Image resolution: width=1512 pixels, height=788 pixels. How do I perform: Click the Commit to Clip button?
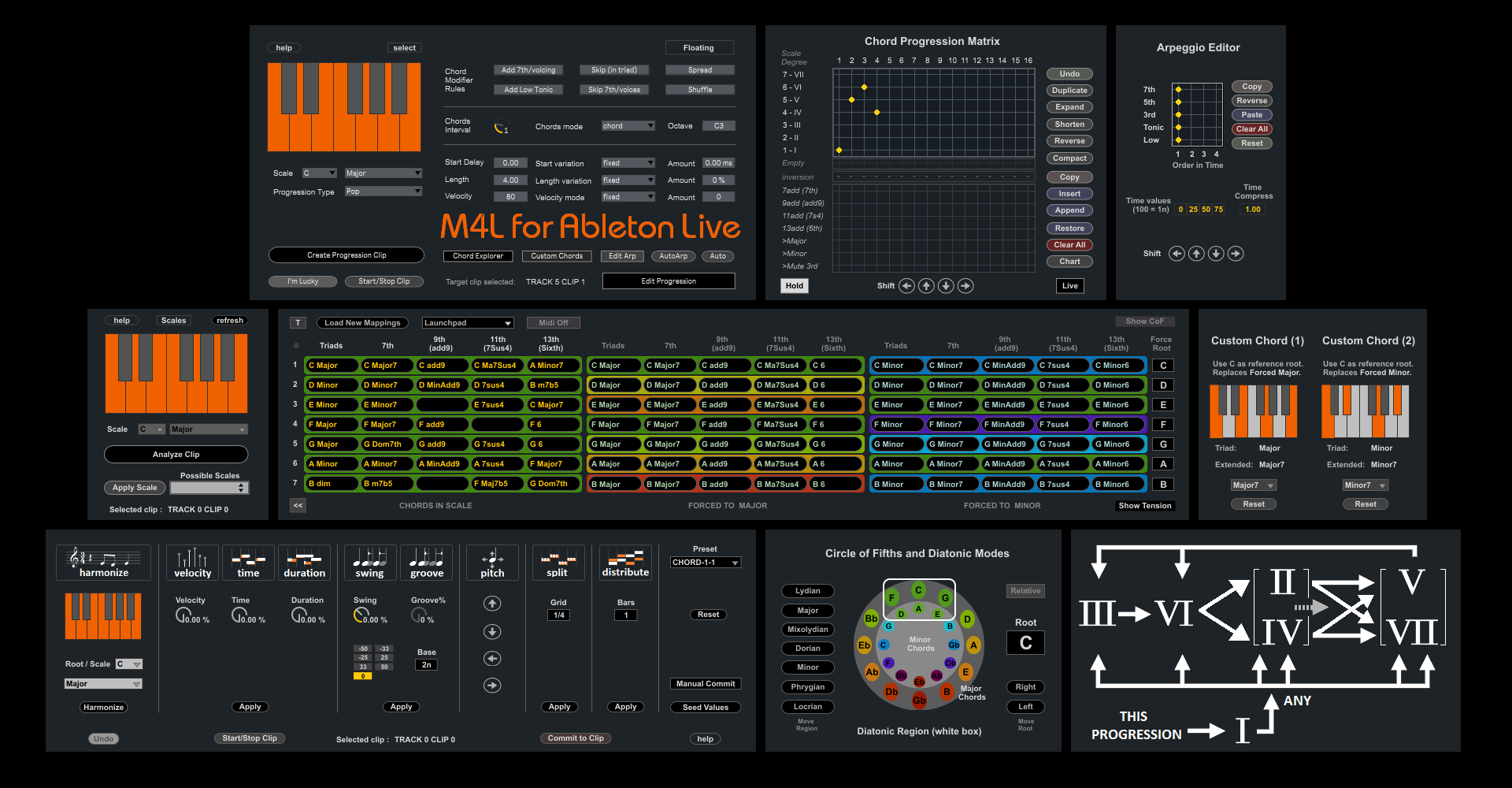tap(576, 738)
